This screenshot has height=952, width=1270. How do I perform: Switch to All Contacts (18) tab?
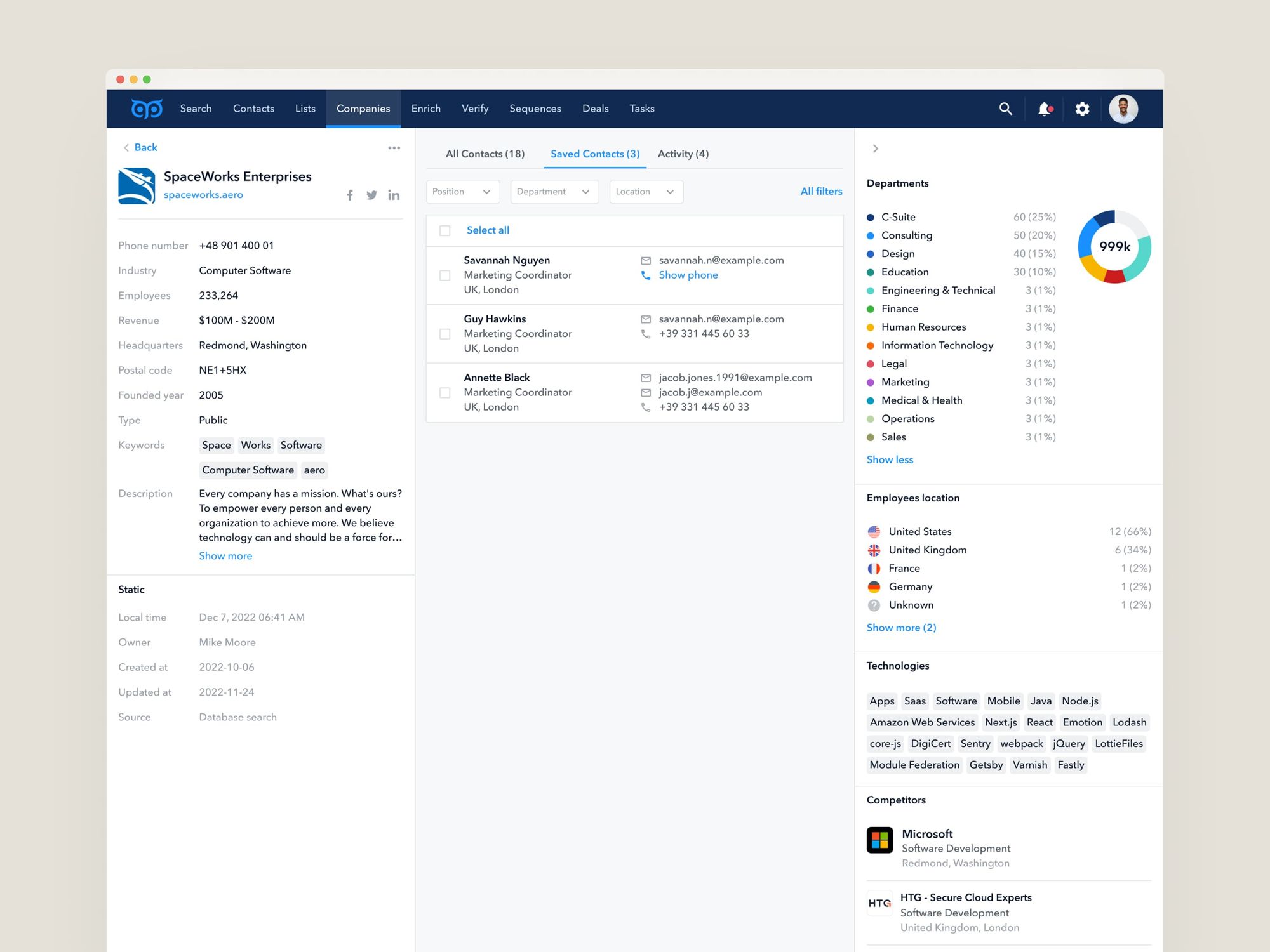pyautogui.click(x=485, y=154)
